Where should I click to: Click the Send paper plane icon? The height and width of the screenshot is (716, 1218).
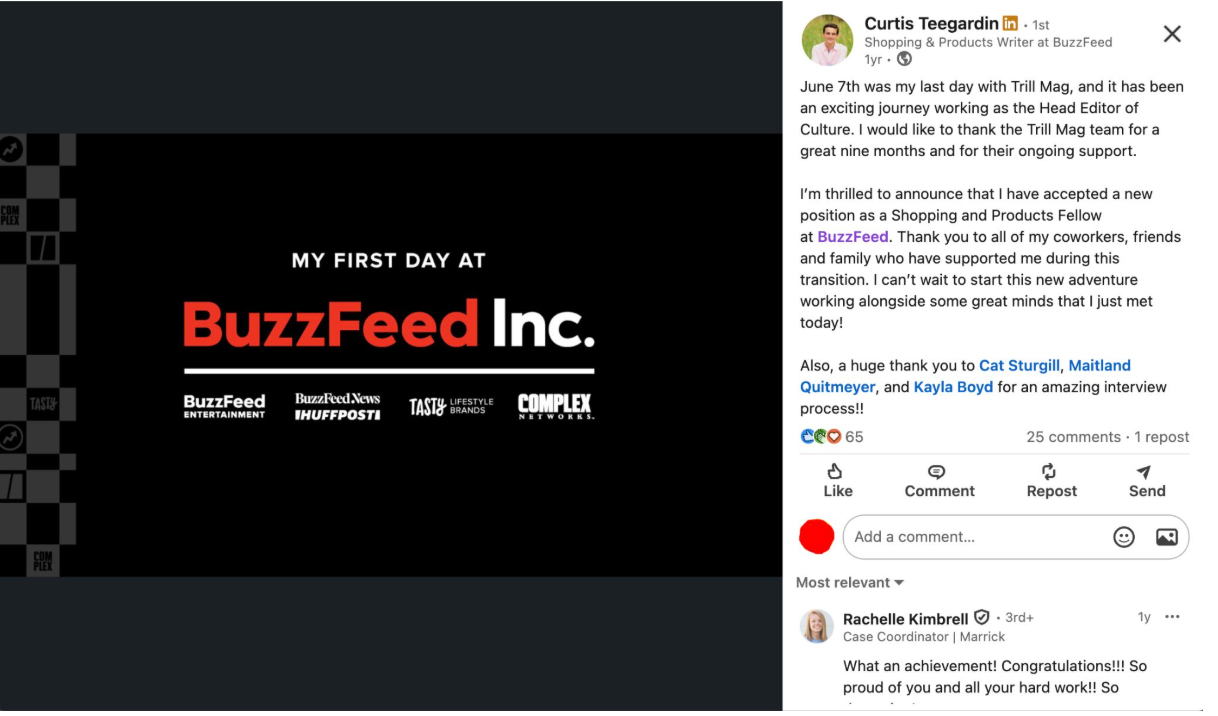click(x=1144, y=471)
